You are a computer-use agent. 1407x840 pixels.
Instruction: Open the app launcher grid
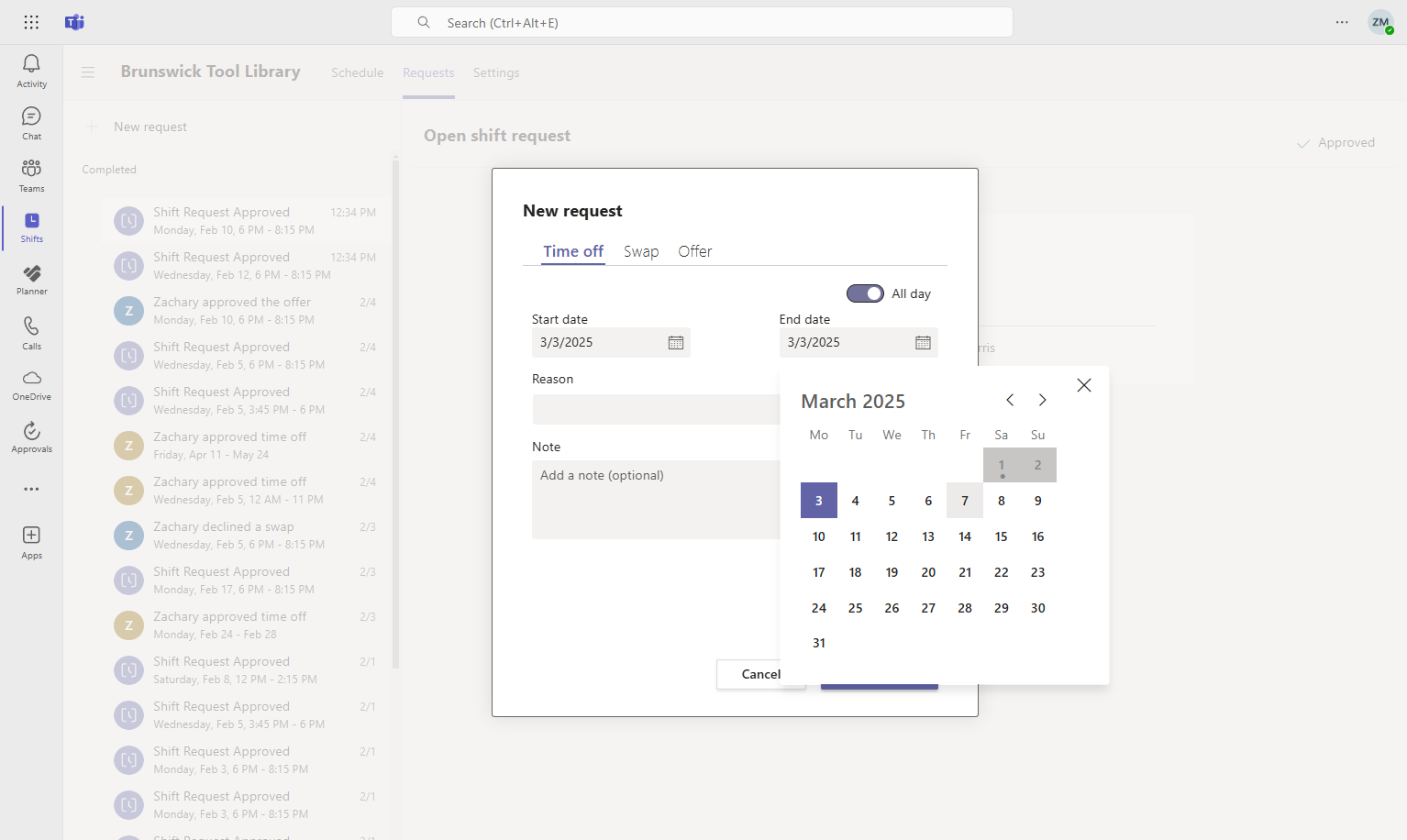point(31,22)
